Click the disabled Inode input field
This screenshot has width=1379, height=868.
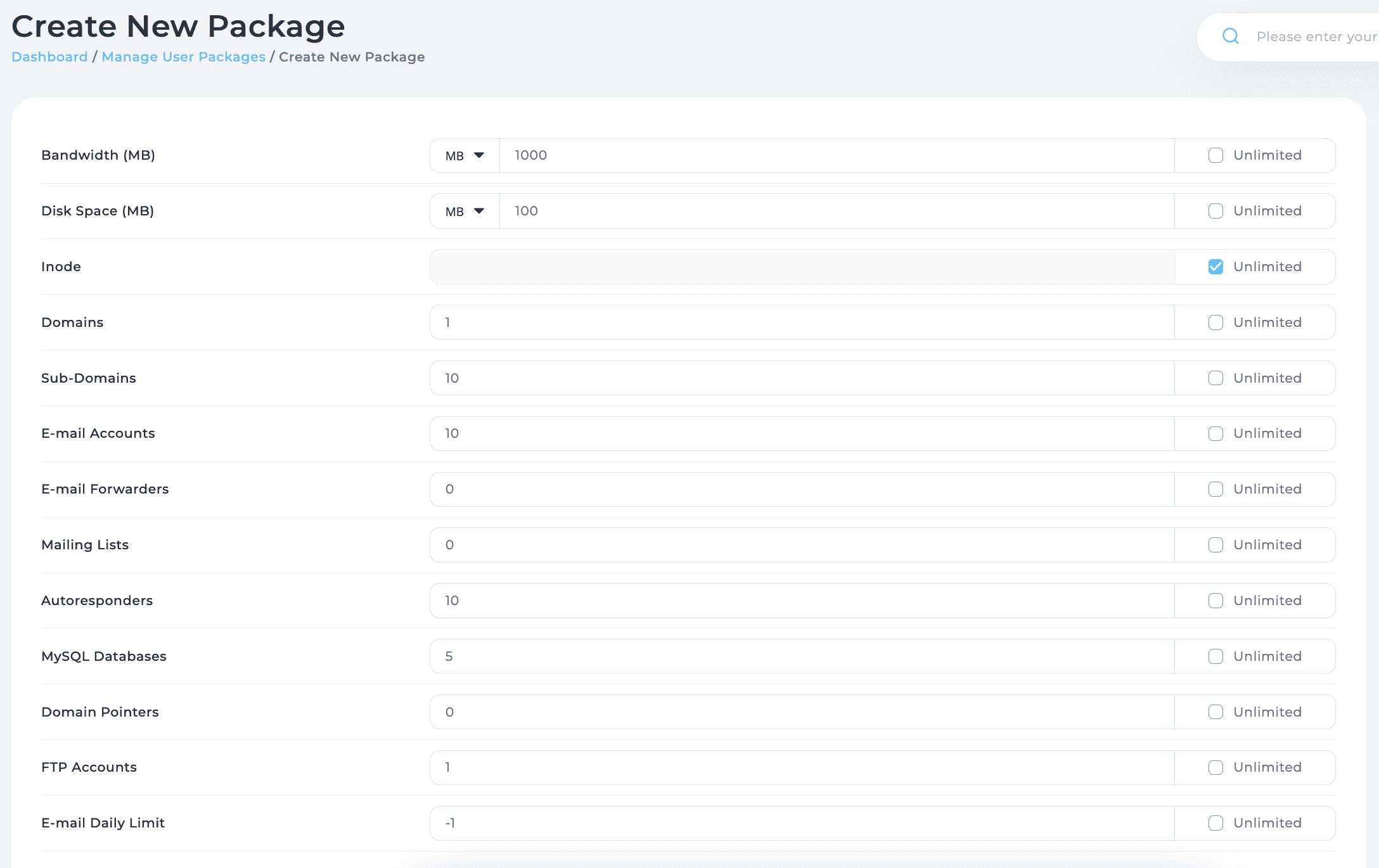pyautogui.click(x=802, y=267)
